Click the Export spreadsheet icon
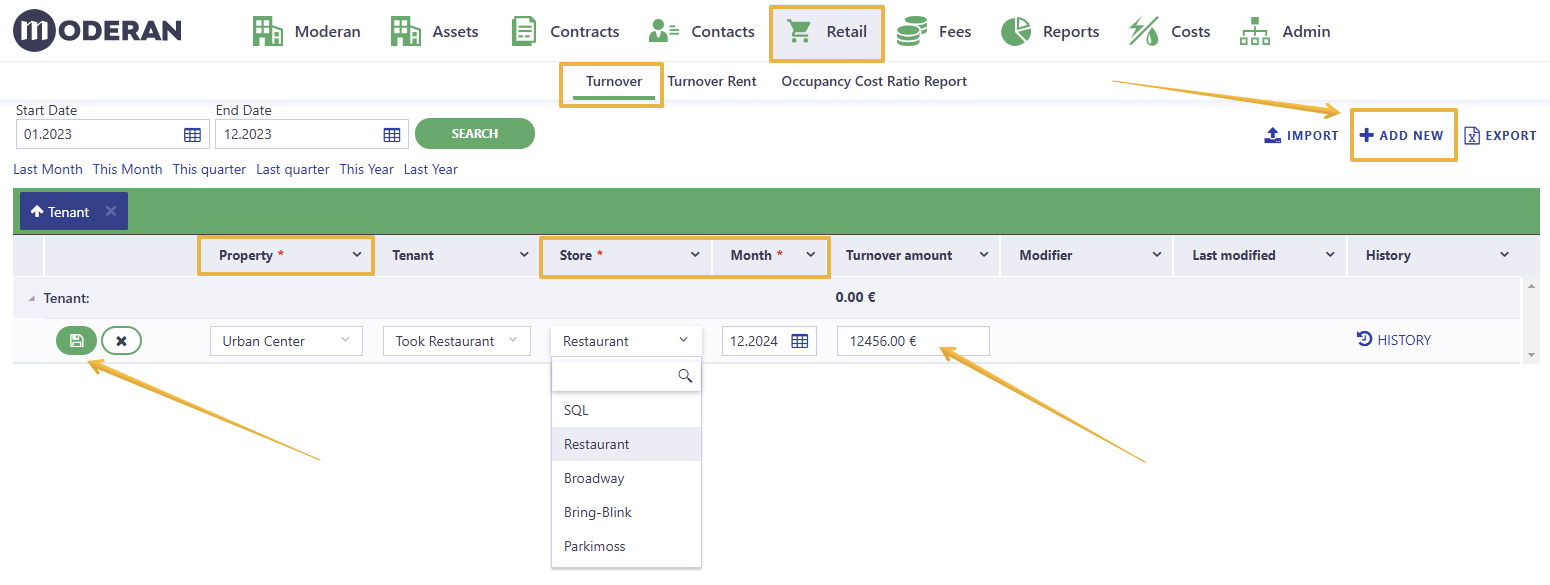The width and height of the screenshot is (1550, 585). (x=1472, y=135)
